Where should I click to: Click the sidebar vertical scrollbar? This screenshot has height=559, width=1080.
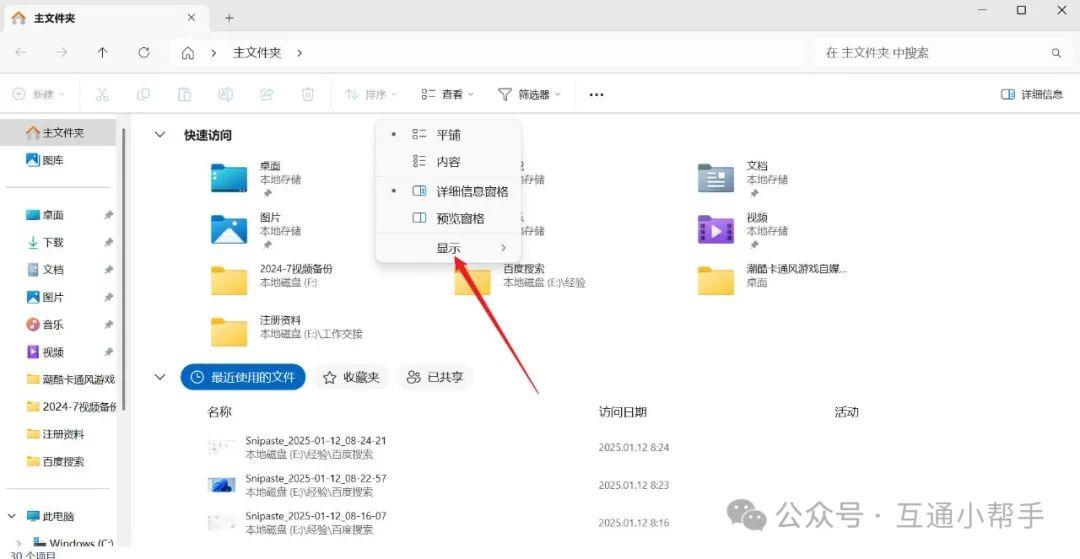(x=124, y=268)
